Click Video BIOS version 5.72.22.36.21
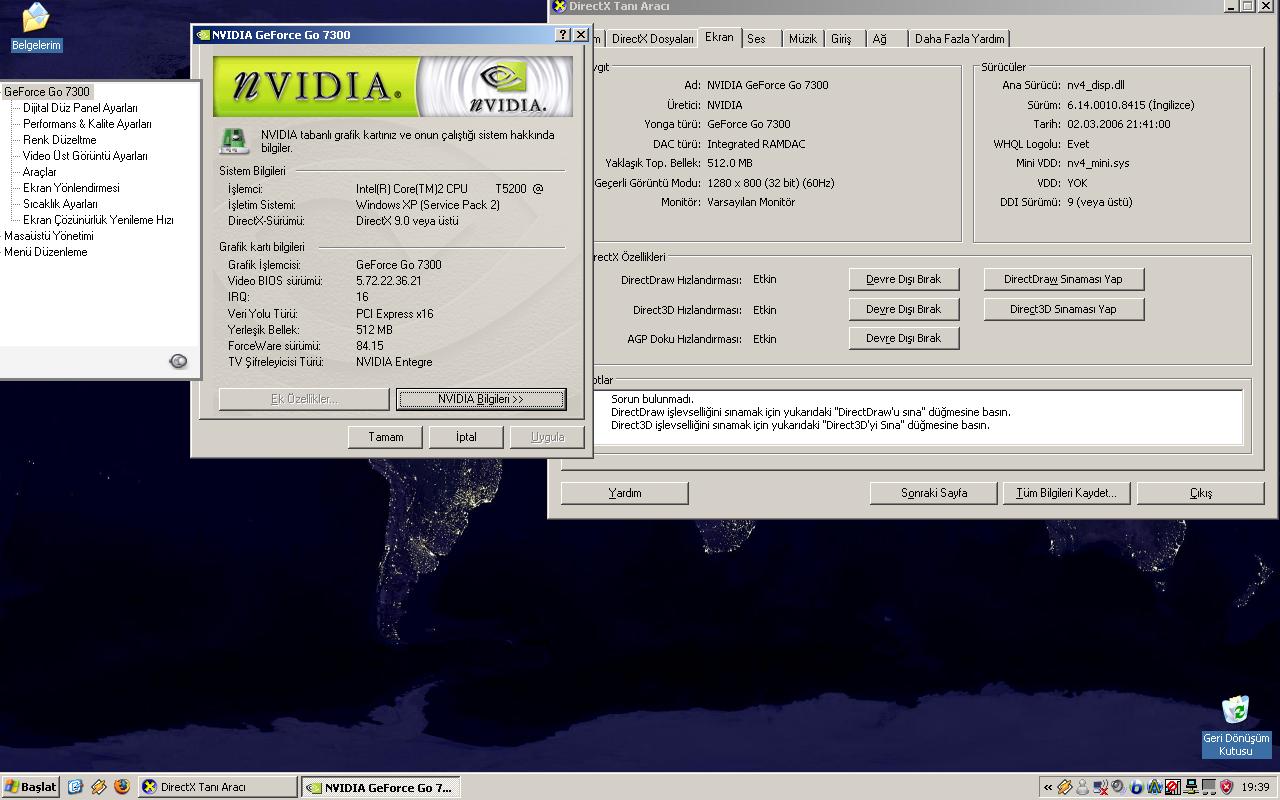This screenshot has height=800, width=1280. 388,281
